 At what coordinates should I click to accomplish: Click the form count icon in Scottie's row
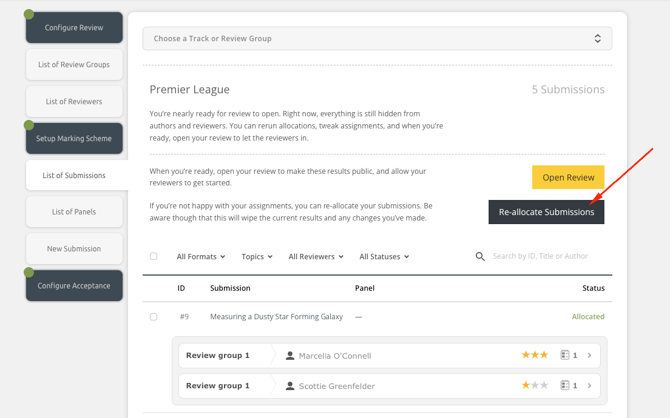[566, 385]
